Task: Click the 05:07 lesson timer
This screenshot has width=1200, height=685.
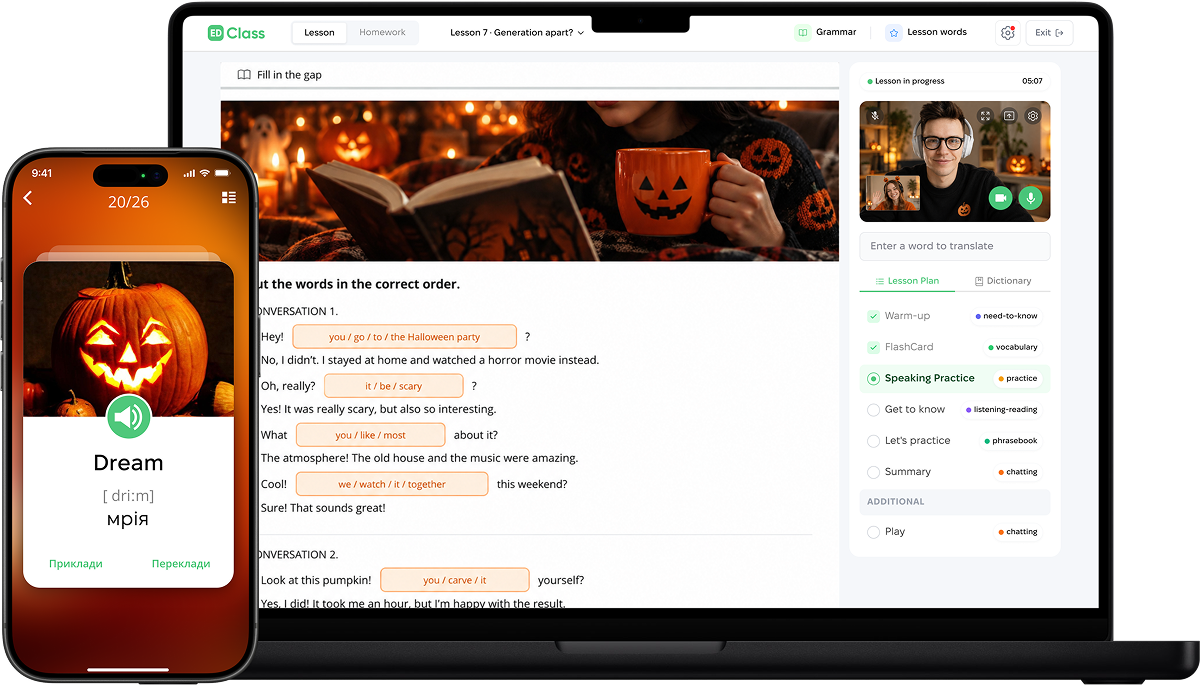Action: click(1032, 81)
